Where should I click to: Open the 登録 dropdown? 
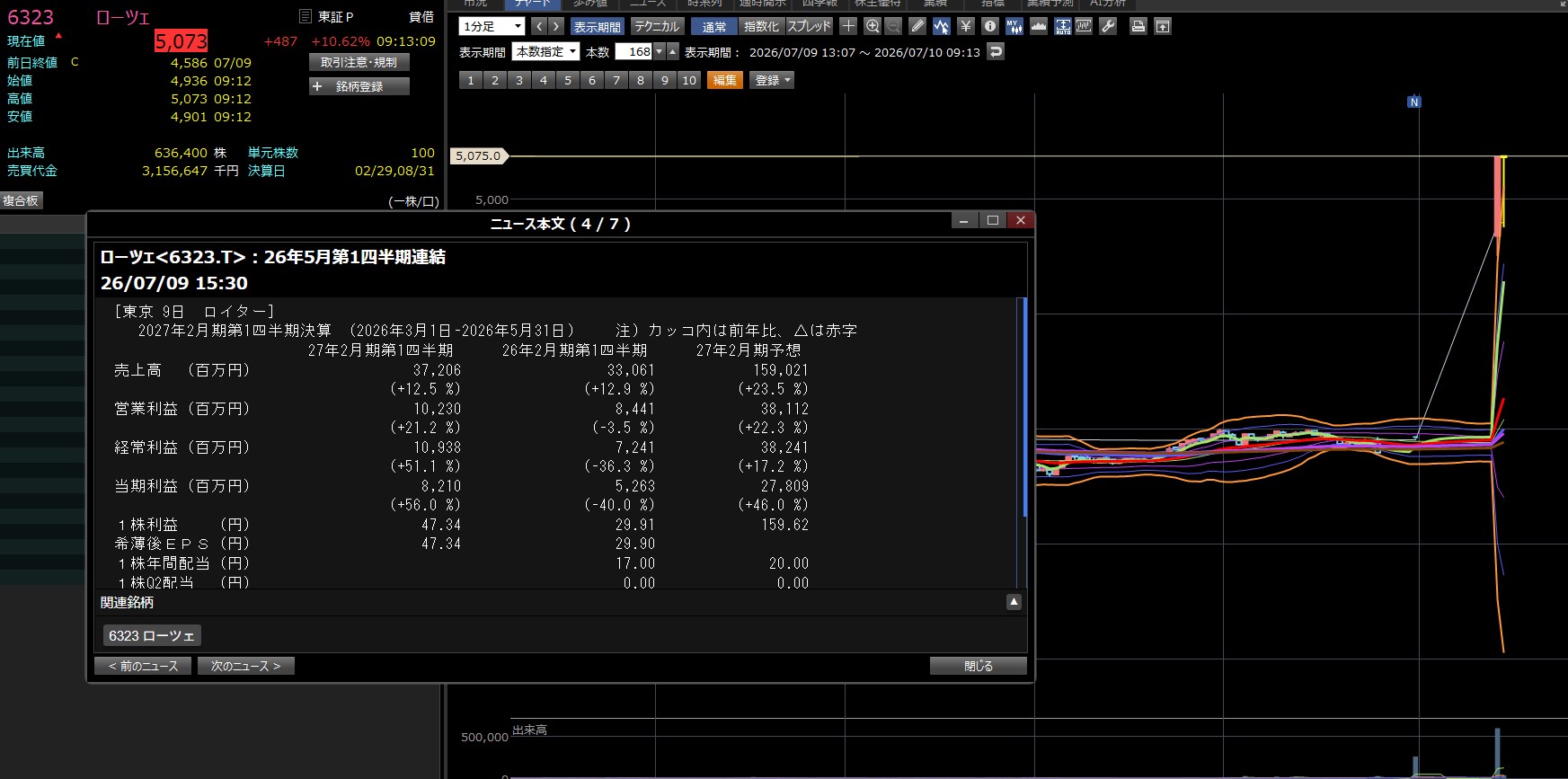point(773,80)
